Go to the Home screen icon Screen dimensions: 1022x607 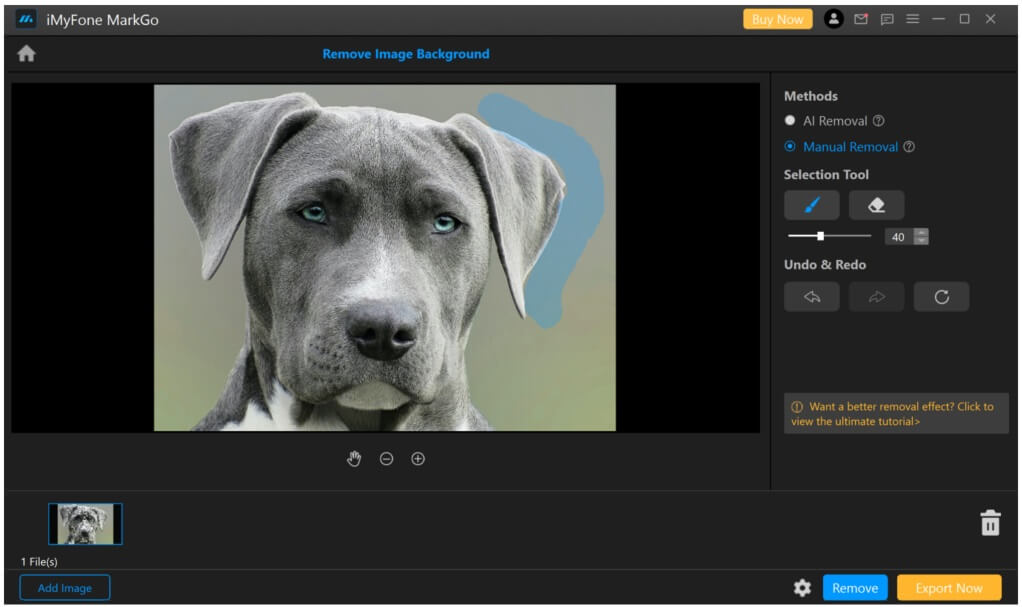click(x=26, y=53)
